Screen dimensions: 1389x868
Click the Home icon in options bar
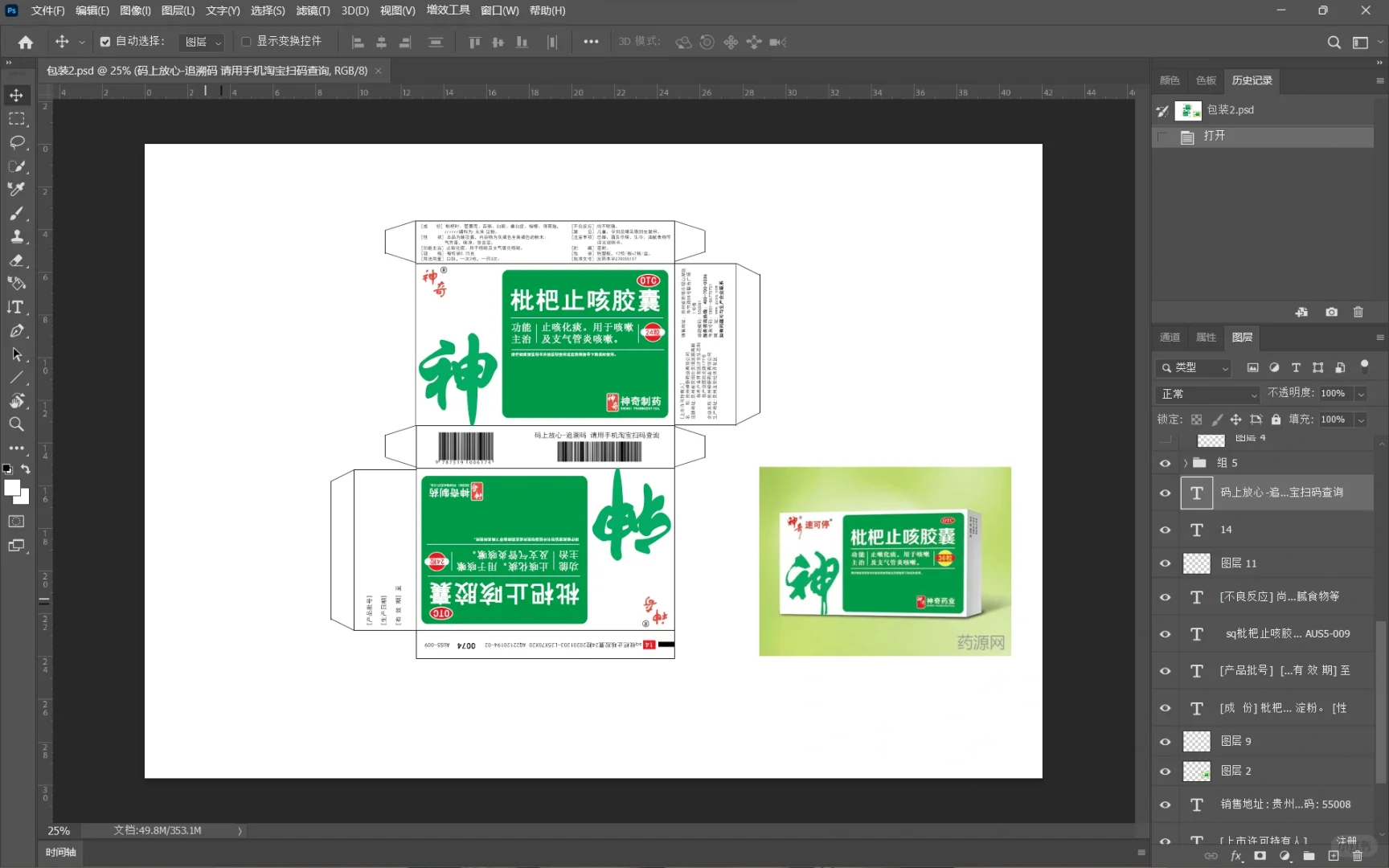coord(26,42)
